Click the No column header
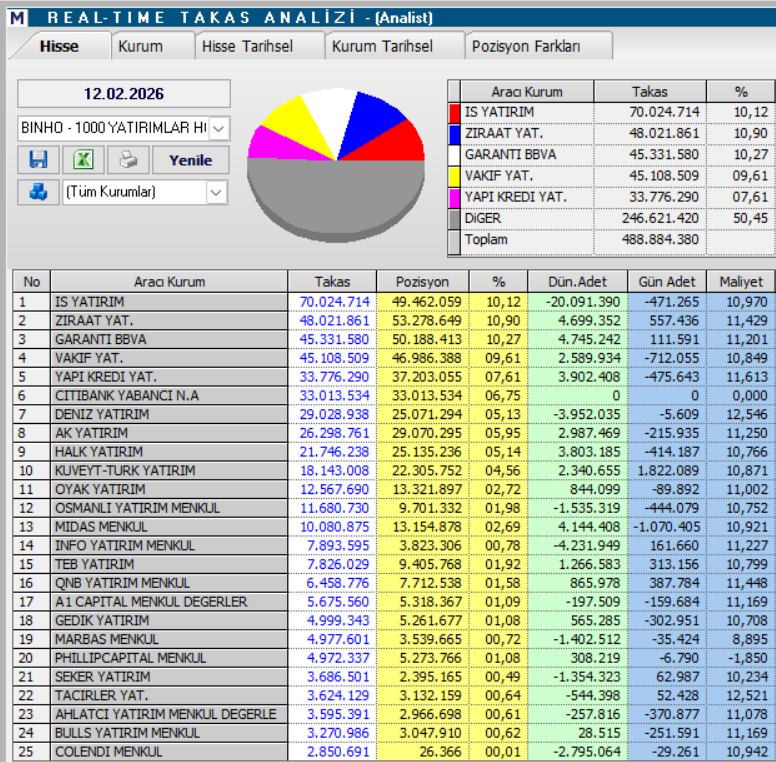 pyautogui.click(x=32, y=282)
